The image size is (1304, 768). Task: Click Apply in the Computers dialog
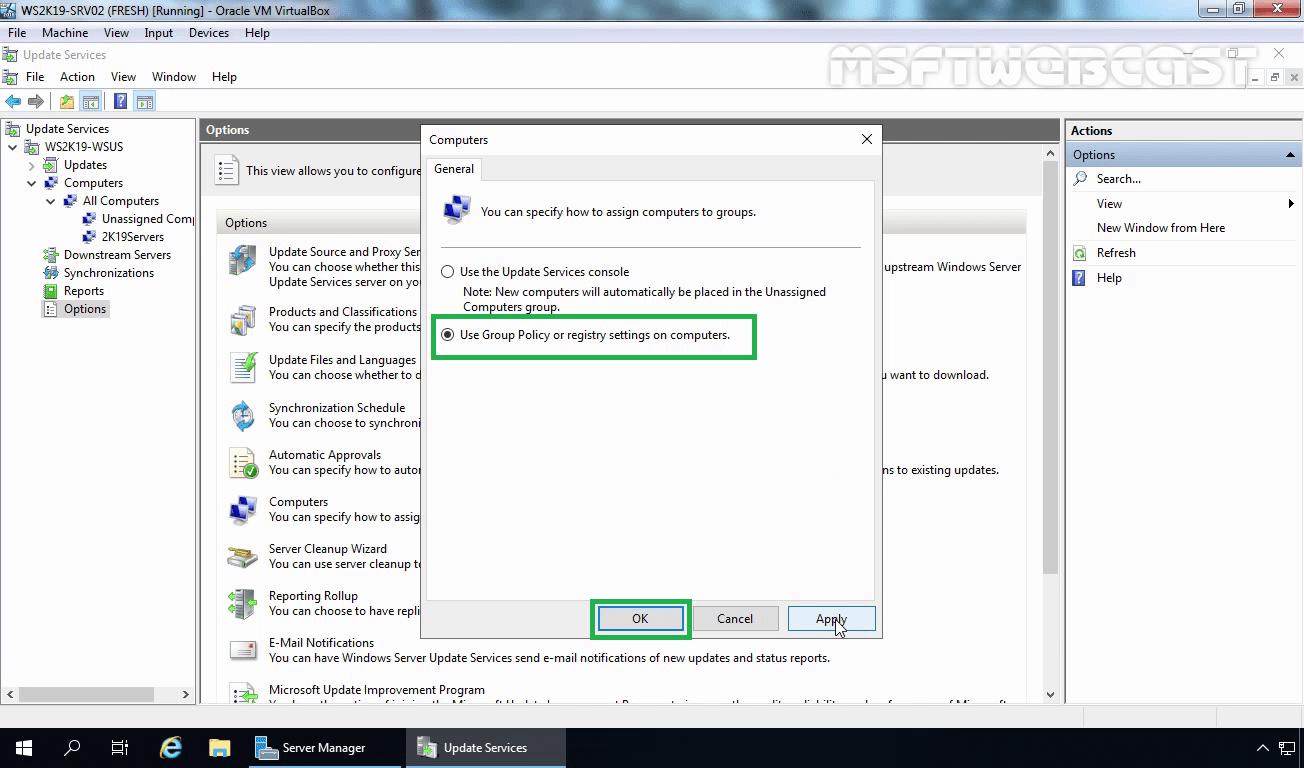click(x=831, y=619)
